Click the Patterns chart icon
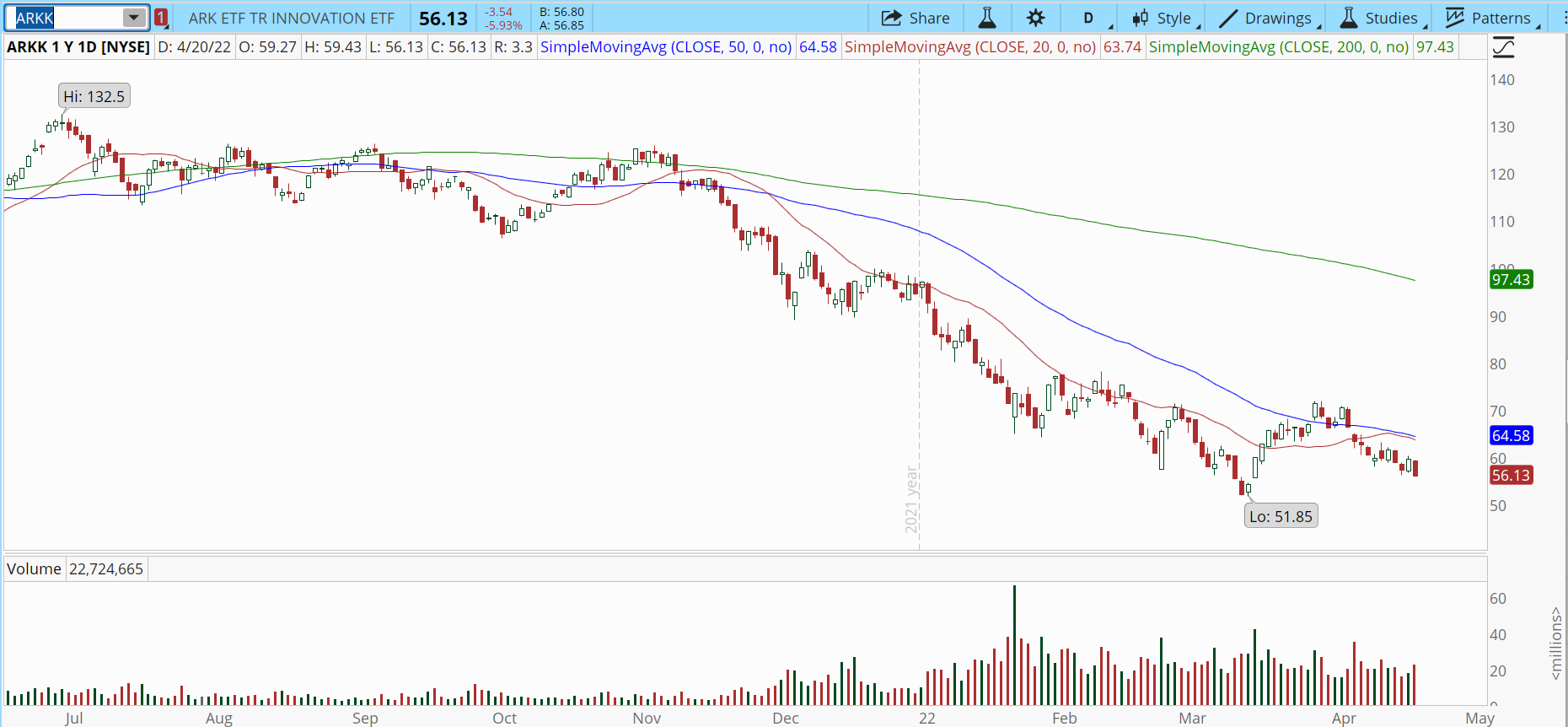The height and width of the screenshot is (727, 1568). click(1455, 18)
